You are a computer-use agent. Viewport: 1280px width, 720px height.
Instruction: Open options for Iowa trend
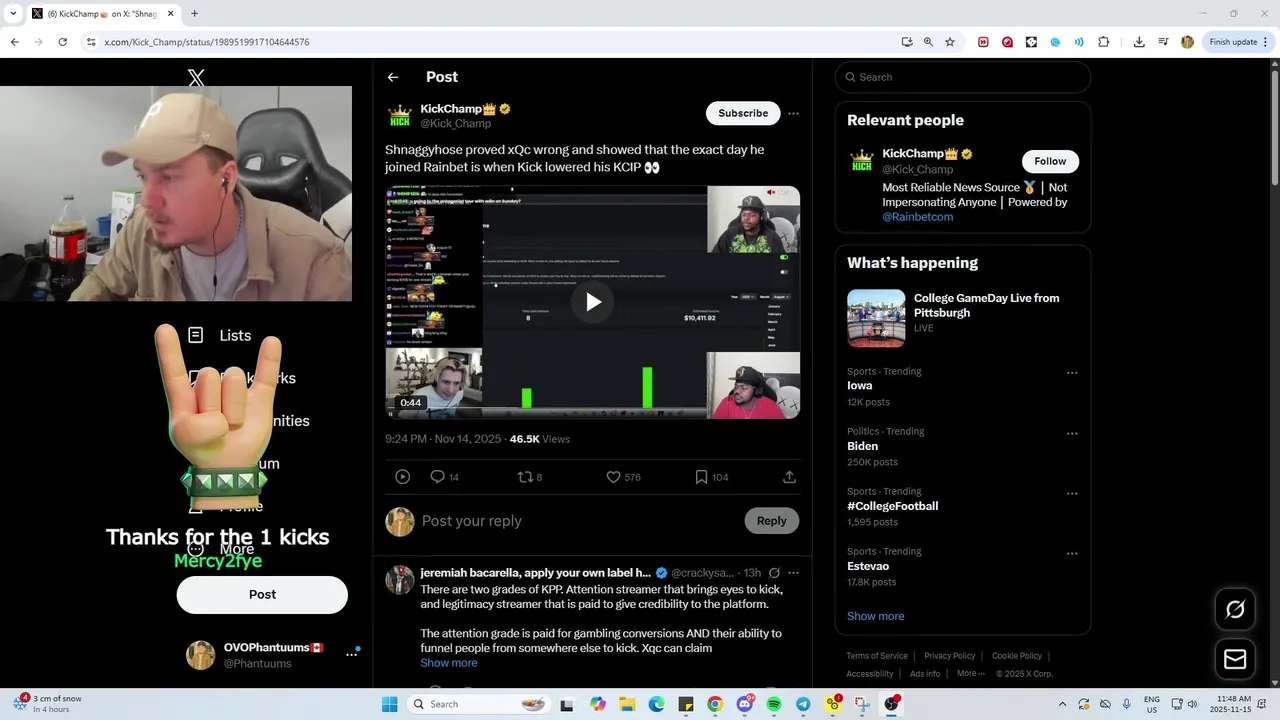1072,373
